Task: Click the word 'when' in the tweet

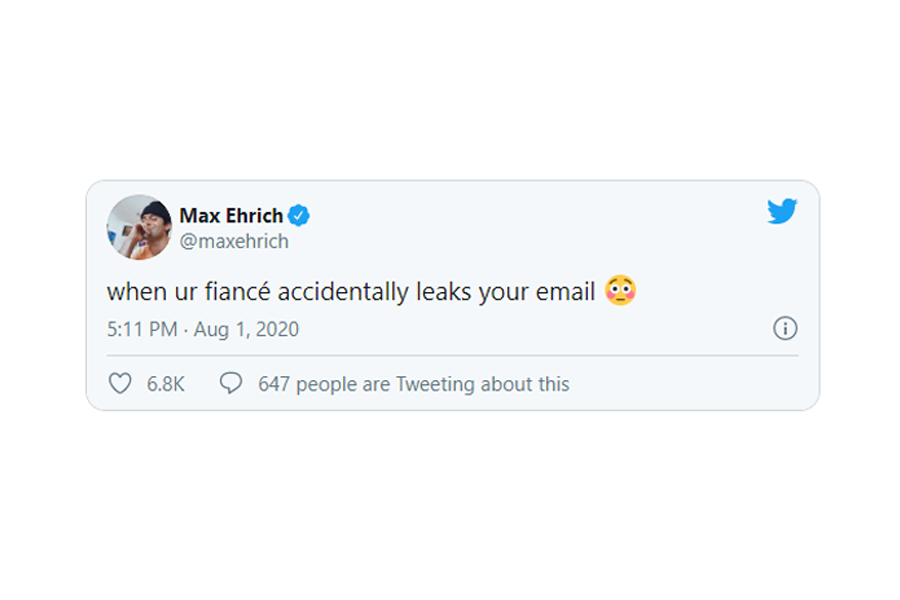Action: (x=137, y=292)
